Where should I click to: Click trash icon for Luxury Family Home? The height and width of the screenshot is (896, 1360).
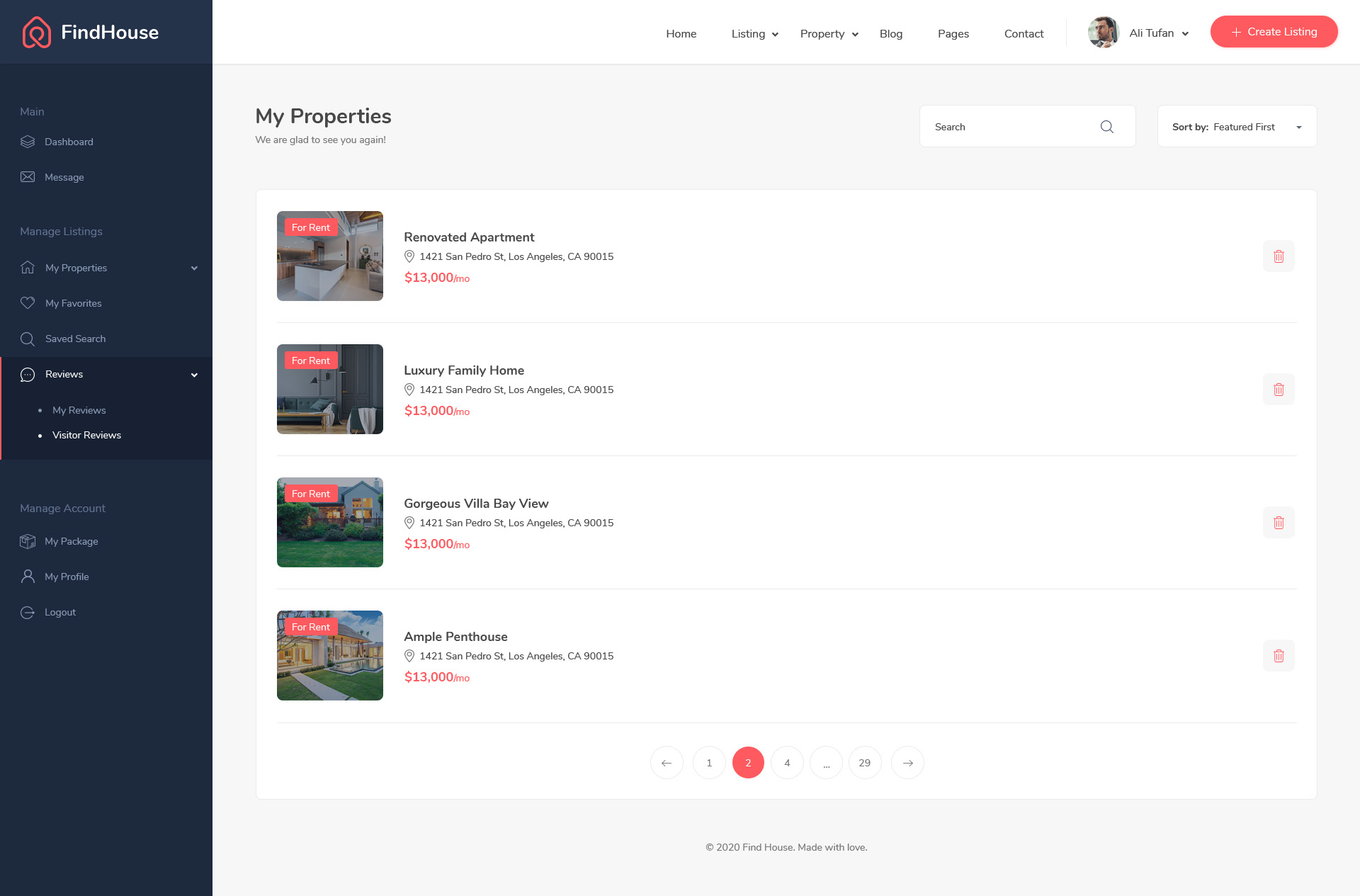tap(1279, 390)
